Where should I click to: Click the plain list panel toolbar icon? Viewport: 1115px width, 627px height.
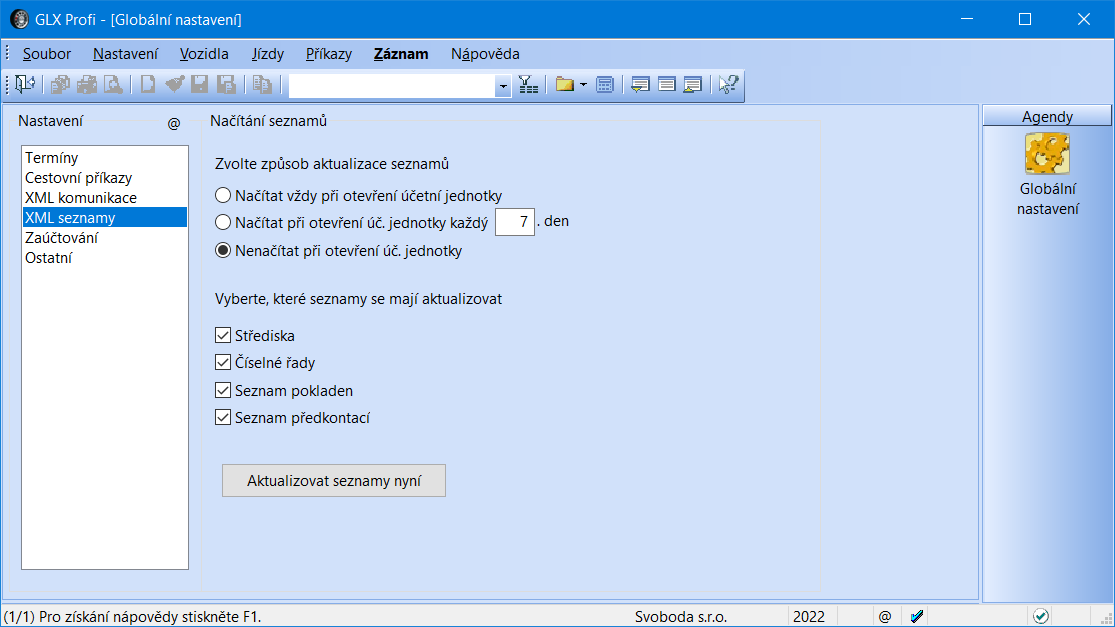click(666, 85)
